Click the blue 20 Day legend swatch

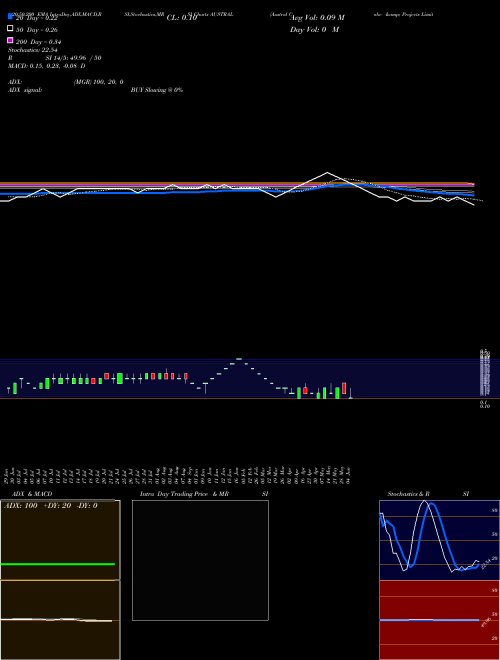tap(10, 17)
